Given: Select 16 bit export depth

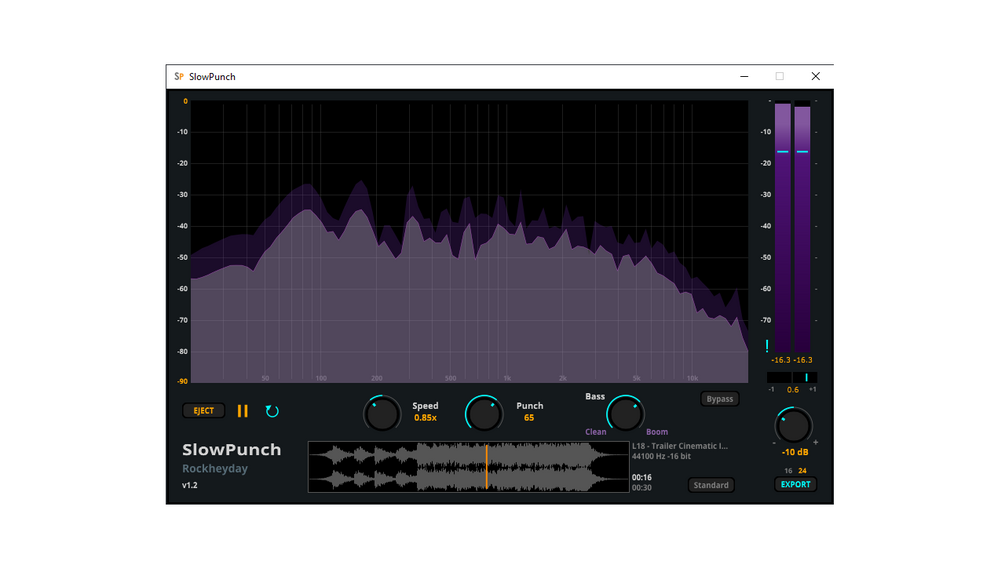Looking at the screenshot, I should (x=788, y=471).
